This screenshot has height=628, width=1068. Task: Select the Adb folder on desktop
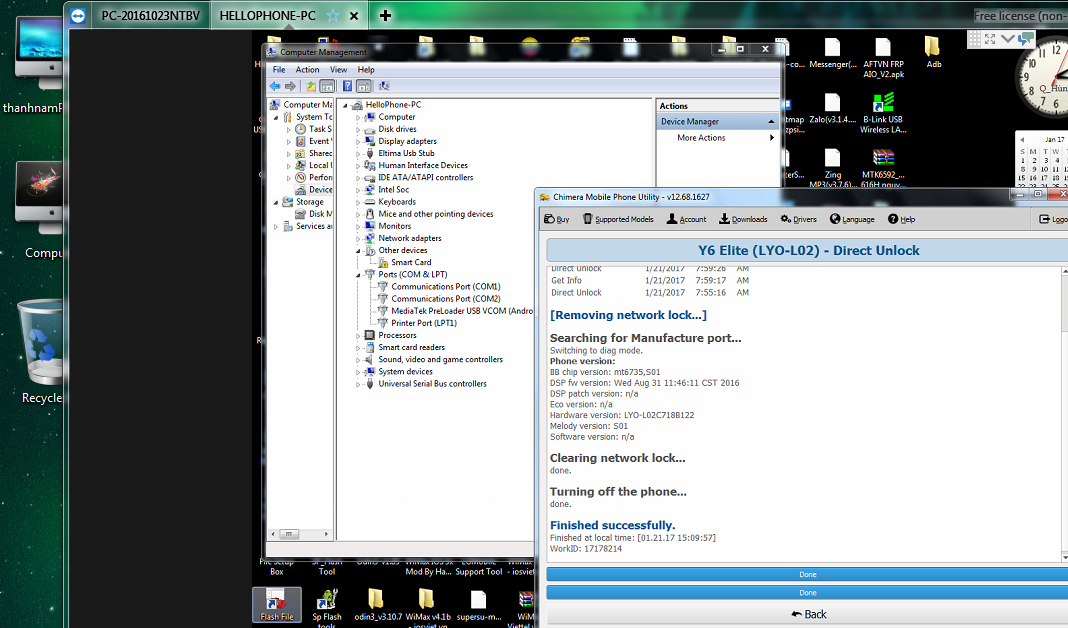click(x=933, y=52)
